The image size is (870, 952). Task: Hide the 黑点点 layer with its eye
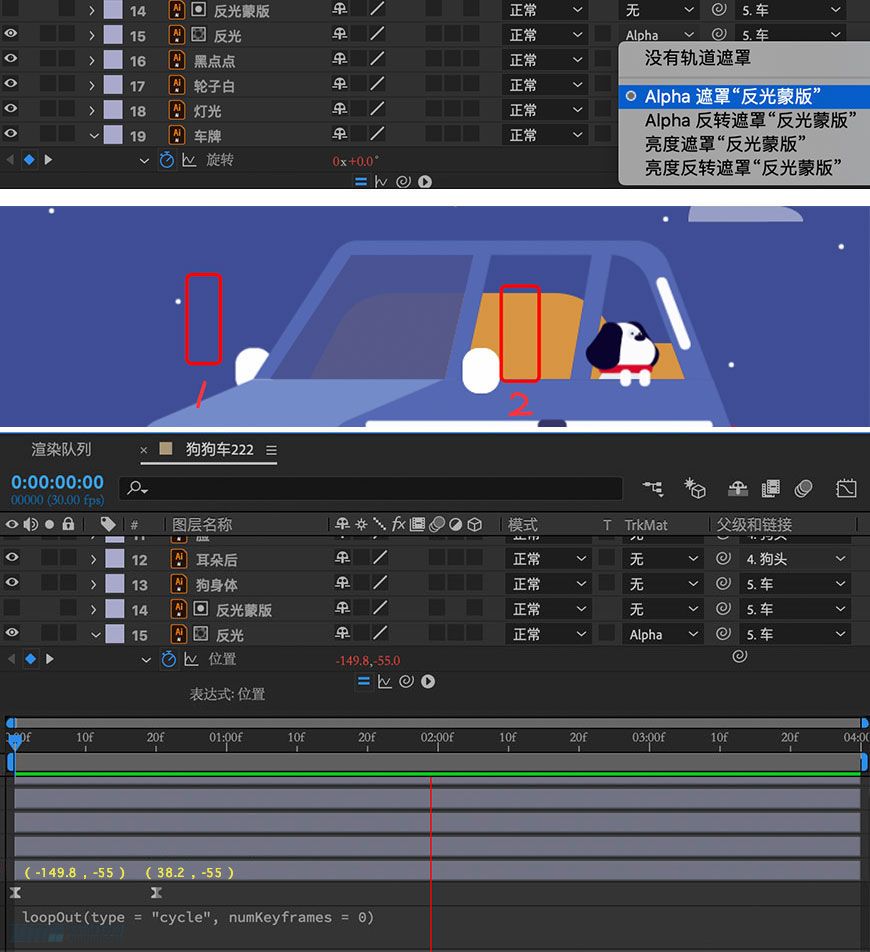(11, 58)
